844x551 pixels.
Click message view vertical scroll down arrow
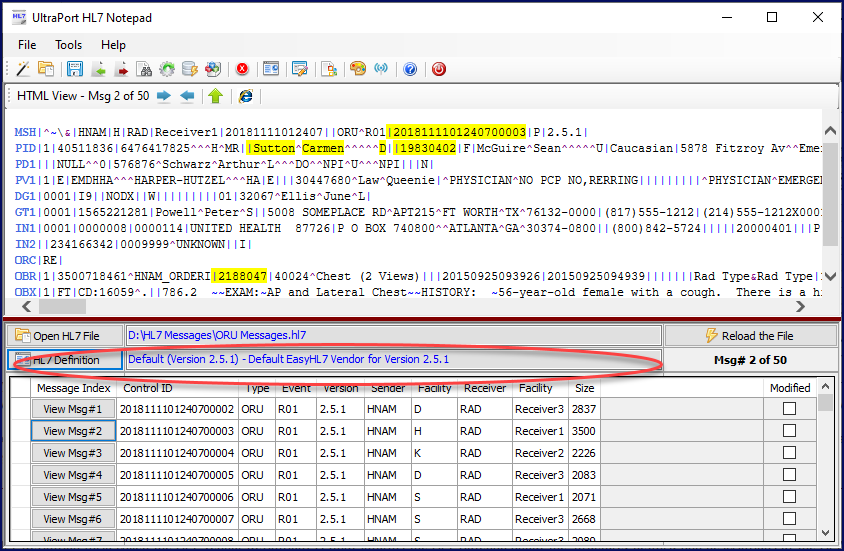830,276
